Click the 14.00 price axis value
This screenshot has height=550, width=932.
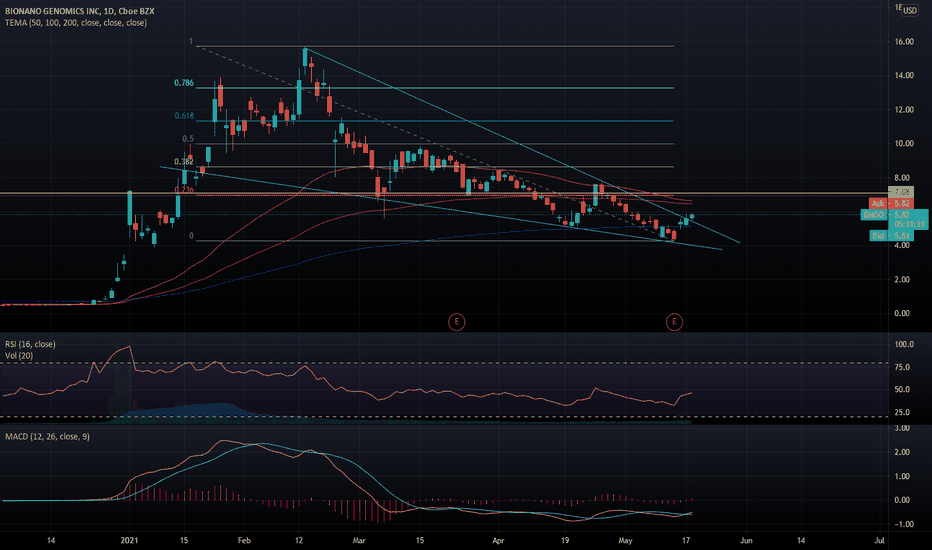click(x=904, y=76)
